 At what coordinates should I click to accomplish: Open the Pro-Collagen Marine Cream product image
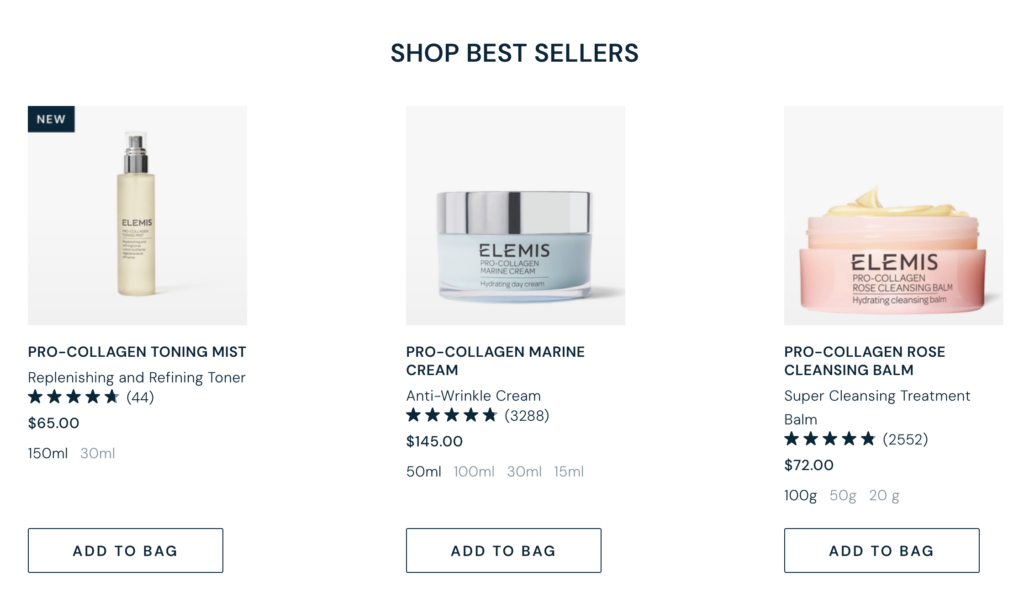[515, 215]
